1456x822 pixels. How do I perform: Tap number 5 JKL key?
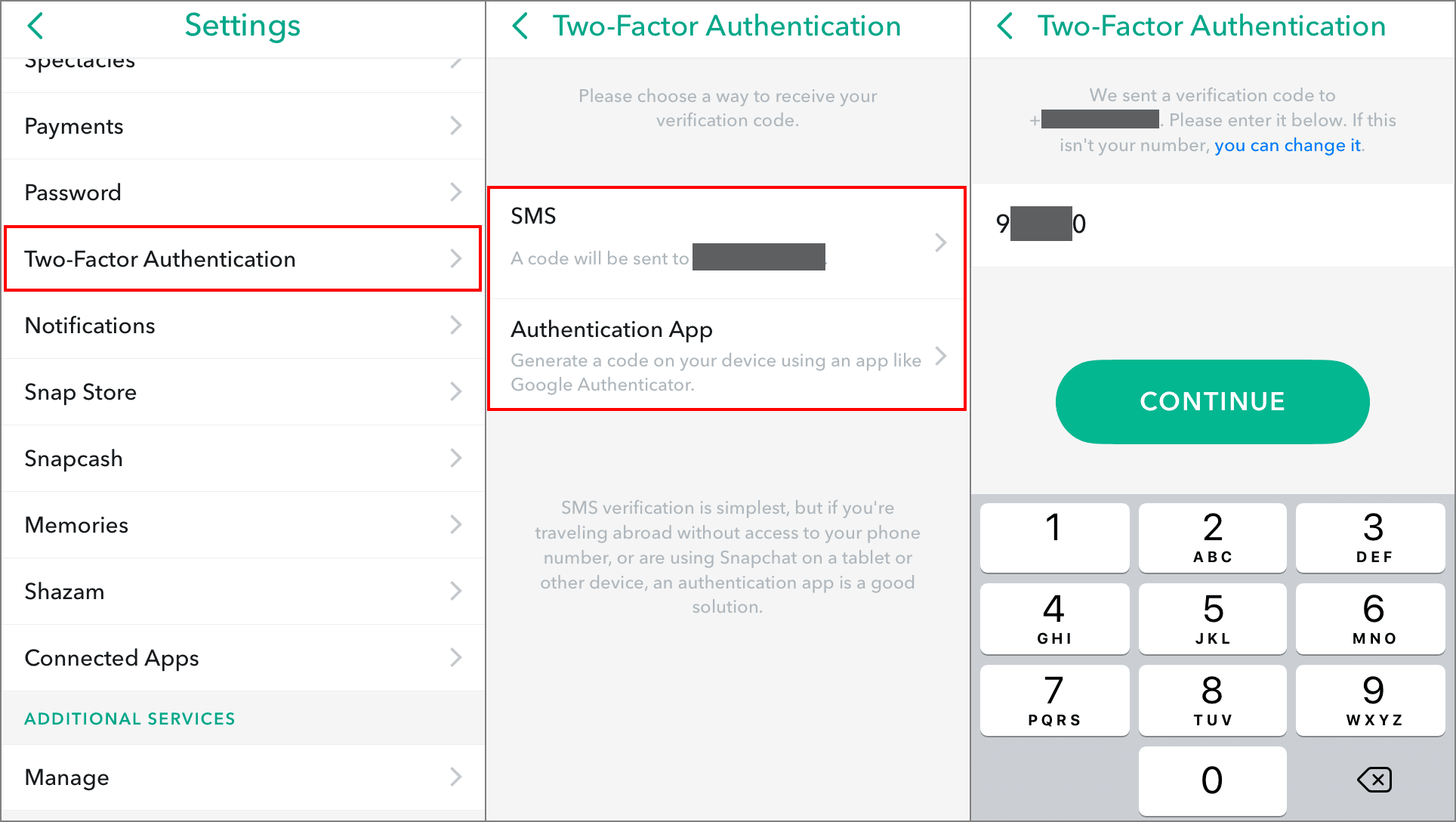click(x=1212, y=619)
